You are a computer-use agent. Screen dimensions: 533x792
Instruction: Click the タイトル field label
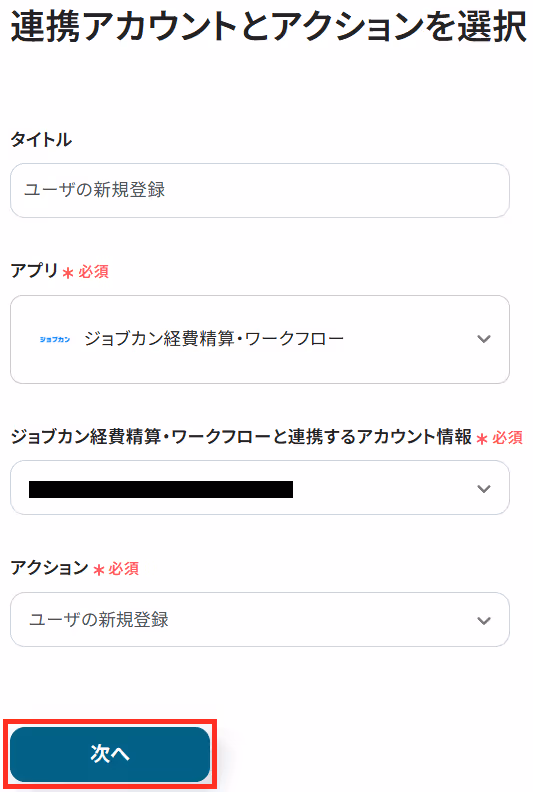[41, 139]
